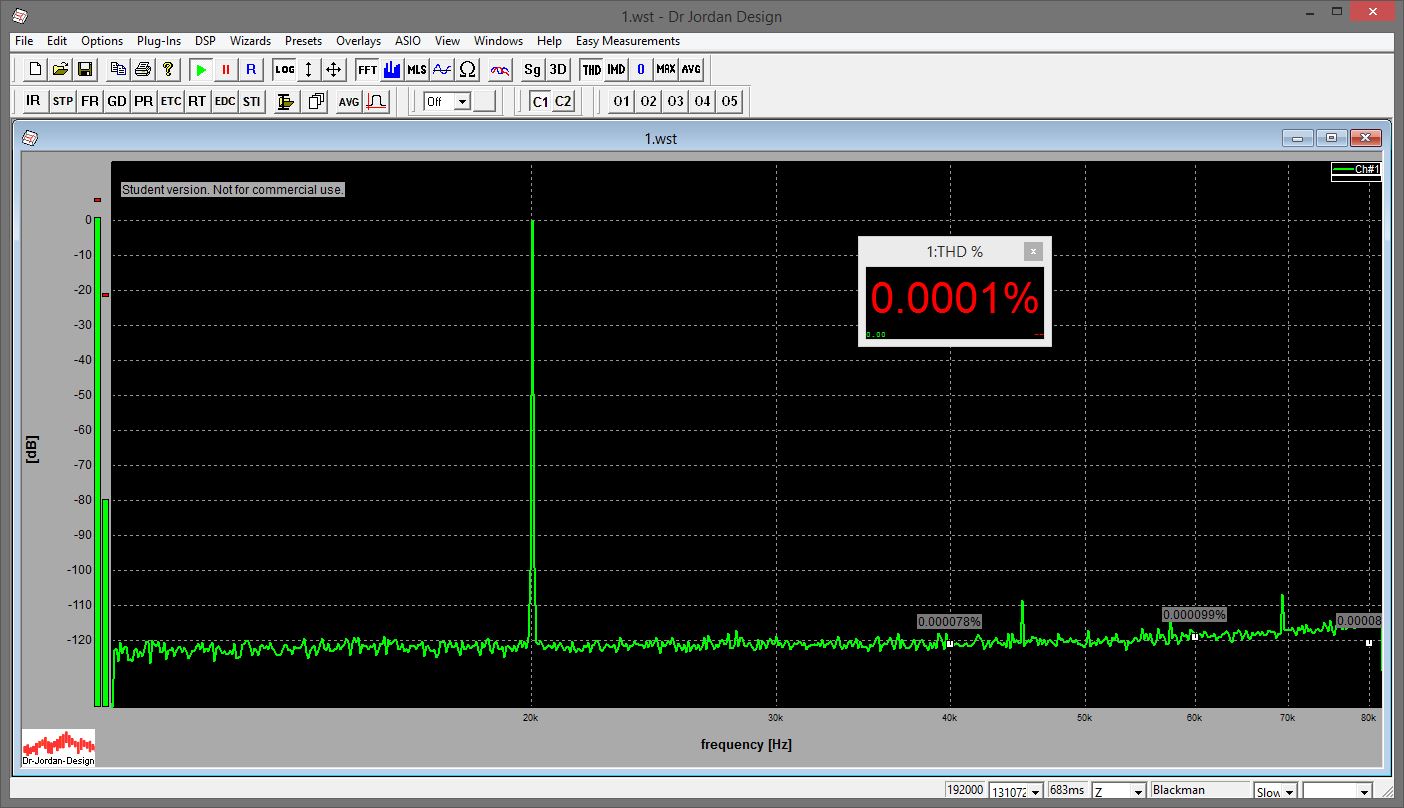Open the 'Off' combo box in toolbar
The width and height of the screenshot is (1404, 808).
(x=462, y=101)
